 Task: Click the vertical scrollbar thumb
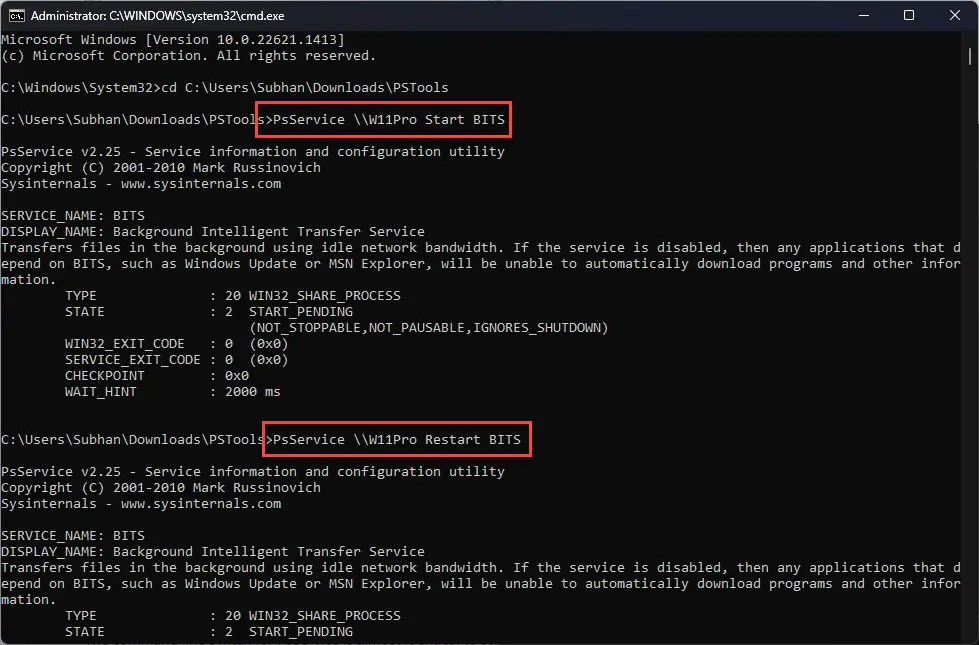[970, 56]
